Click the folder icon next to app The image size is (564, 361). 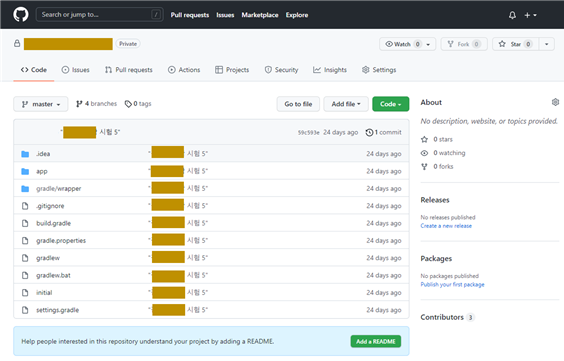coord(25,171)
